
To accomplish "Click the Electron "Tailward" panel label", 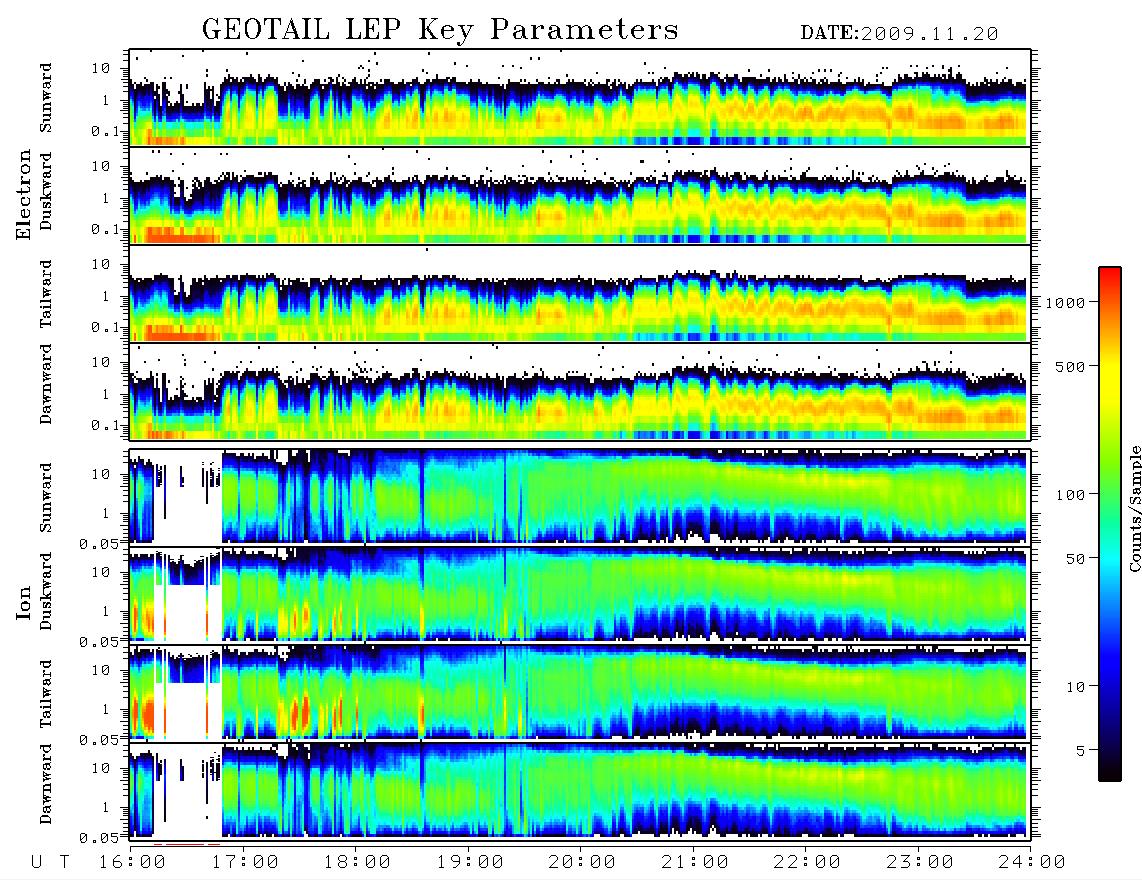I will (46, 294).
